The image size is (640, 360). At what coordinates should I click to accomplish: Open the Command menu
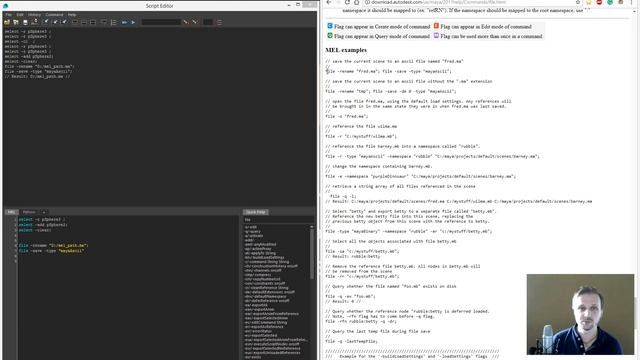(x=54, y=15)
